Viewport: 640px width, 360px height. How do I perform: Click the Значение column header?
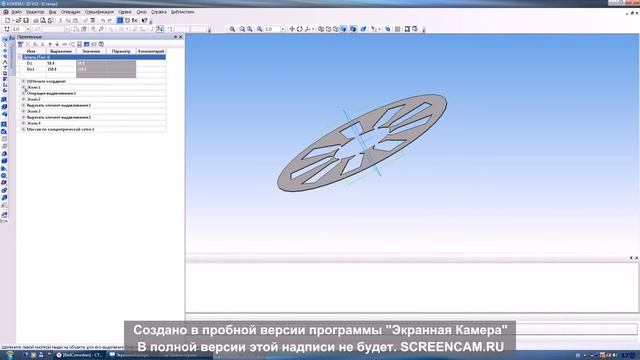tap(91, 51)
